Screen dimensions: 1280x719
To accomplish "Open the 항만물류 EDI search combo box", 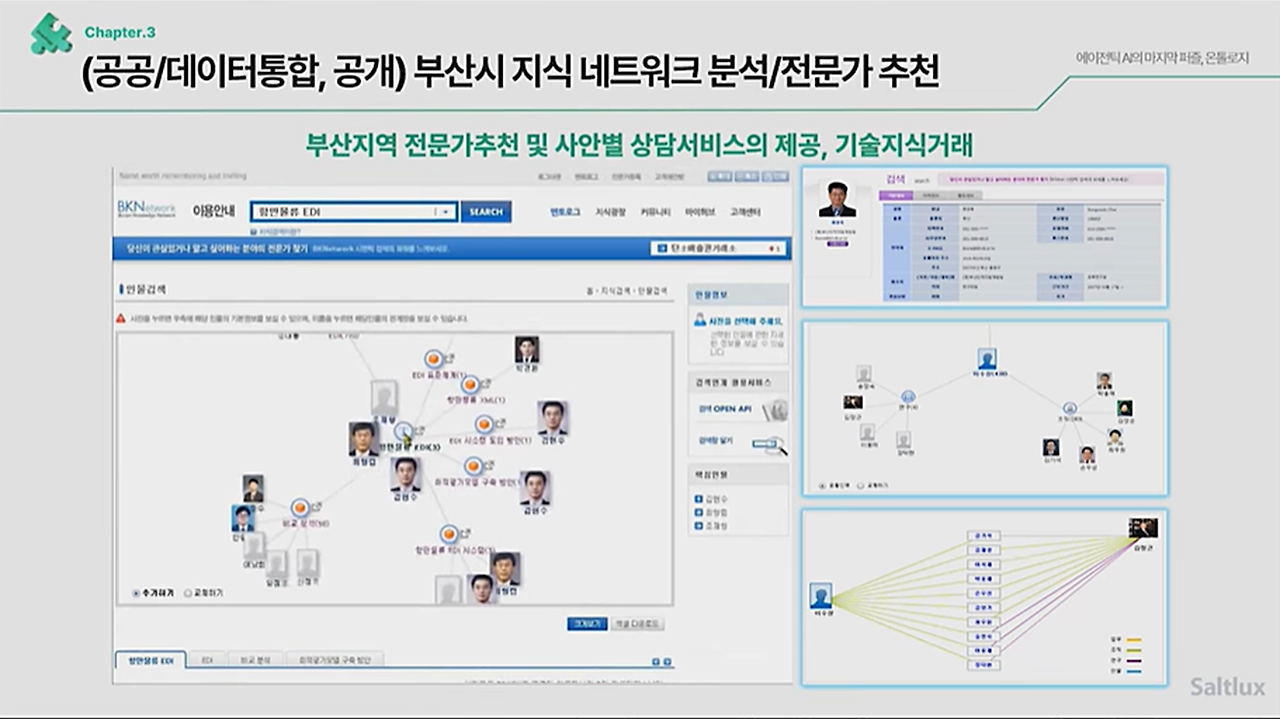I will (350, 211).
